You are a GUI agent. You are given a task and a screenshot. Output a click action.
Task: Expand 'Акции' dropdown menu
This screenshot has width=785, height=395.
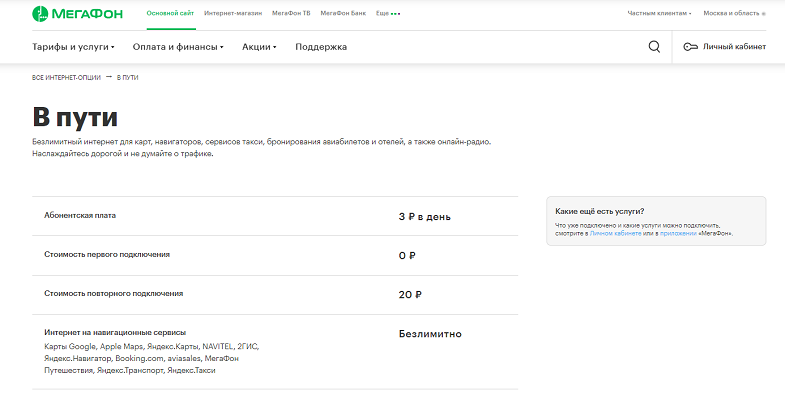point(259,47)
